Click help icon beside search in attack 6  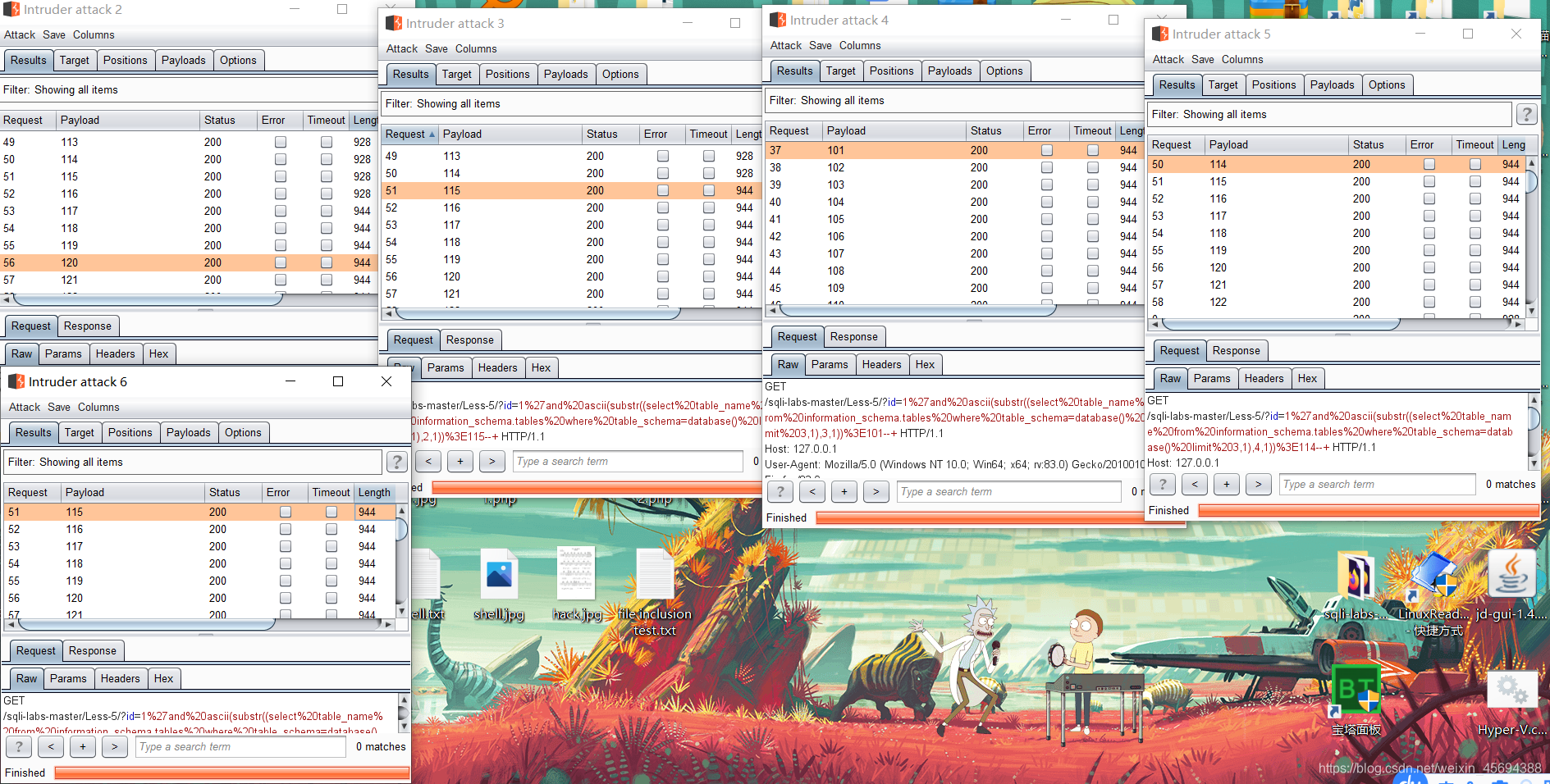[x=19, y=746]
